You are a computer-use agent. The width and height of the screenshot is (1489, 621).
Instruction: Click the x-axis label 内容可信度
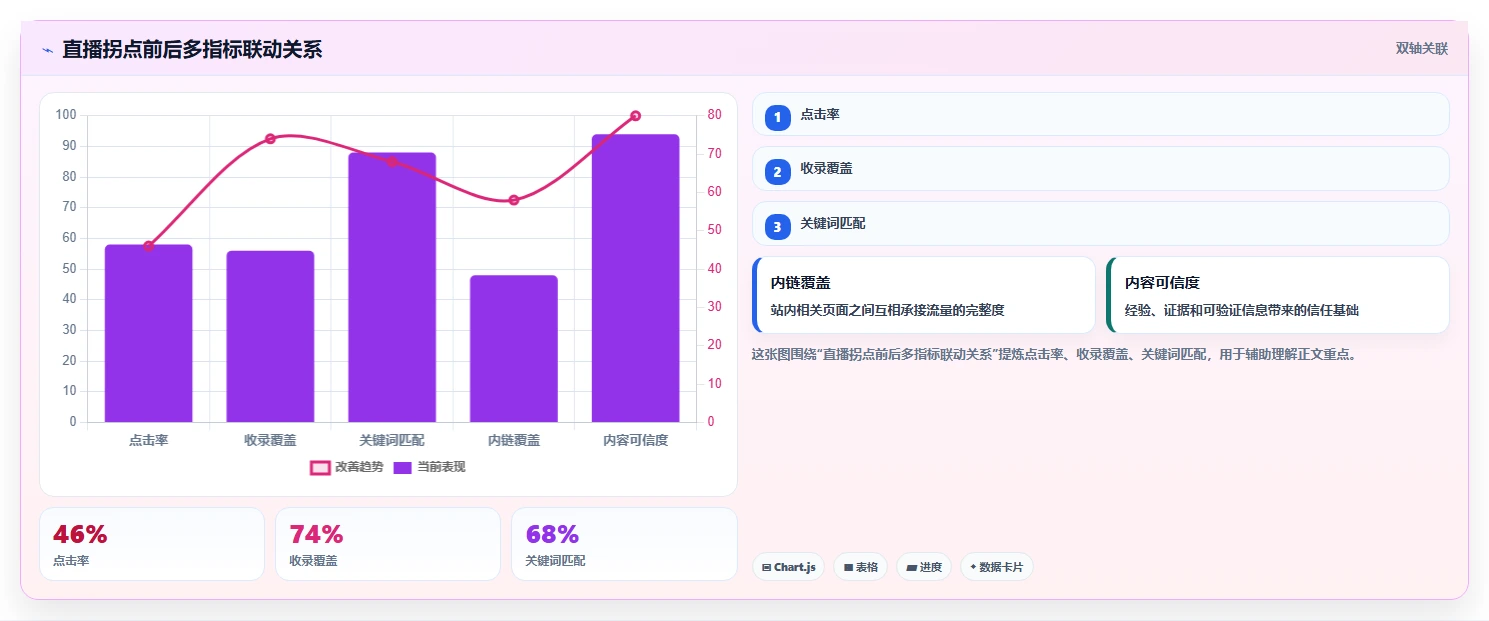pyautogui.click(x=635, y=440)
